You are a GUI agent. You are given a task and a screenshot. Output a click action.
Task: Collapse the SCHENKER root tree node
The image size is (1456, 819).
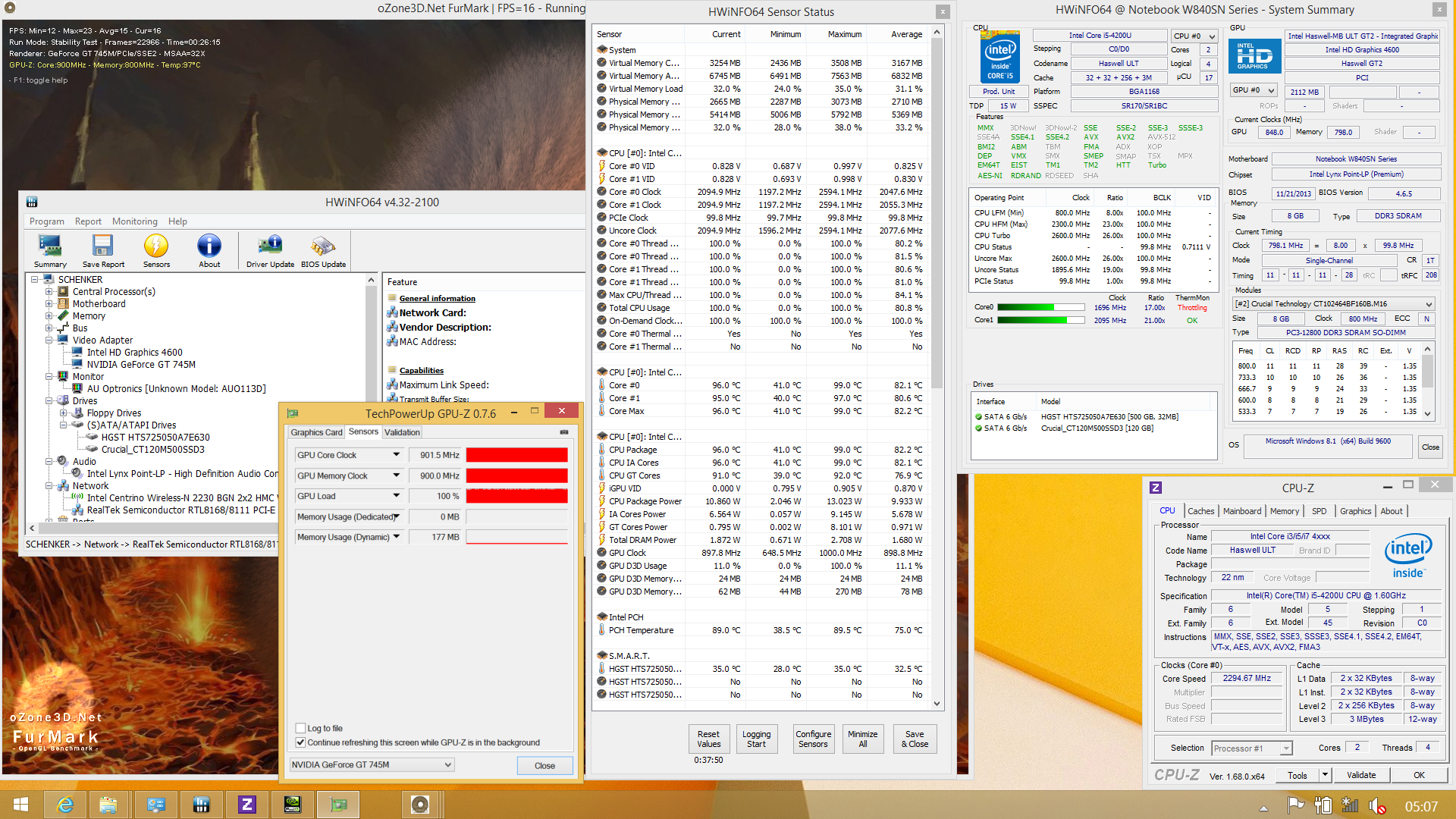pyautogui.click(x=35, y=280)
